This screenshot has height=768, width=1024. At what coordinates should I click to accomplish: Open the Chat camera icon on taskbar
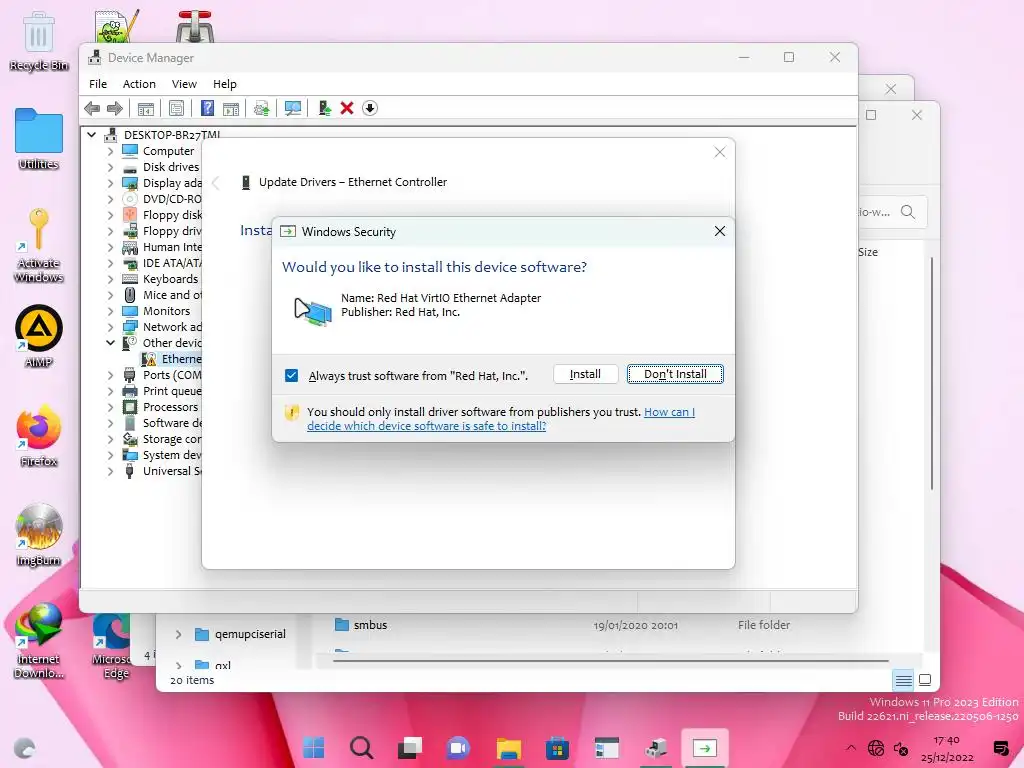[x=458, y=748]
